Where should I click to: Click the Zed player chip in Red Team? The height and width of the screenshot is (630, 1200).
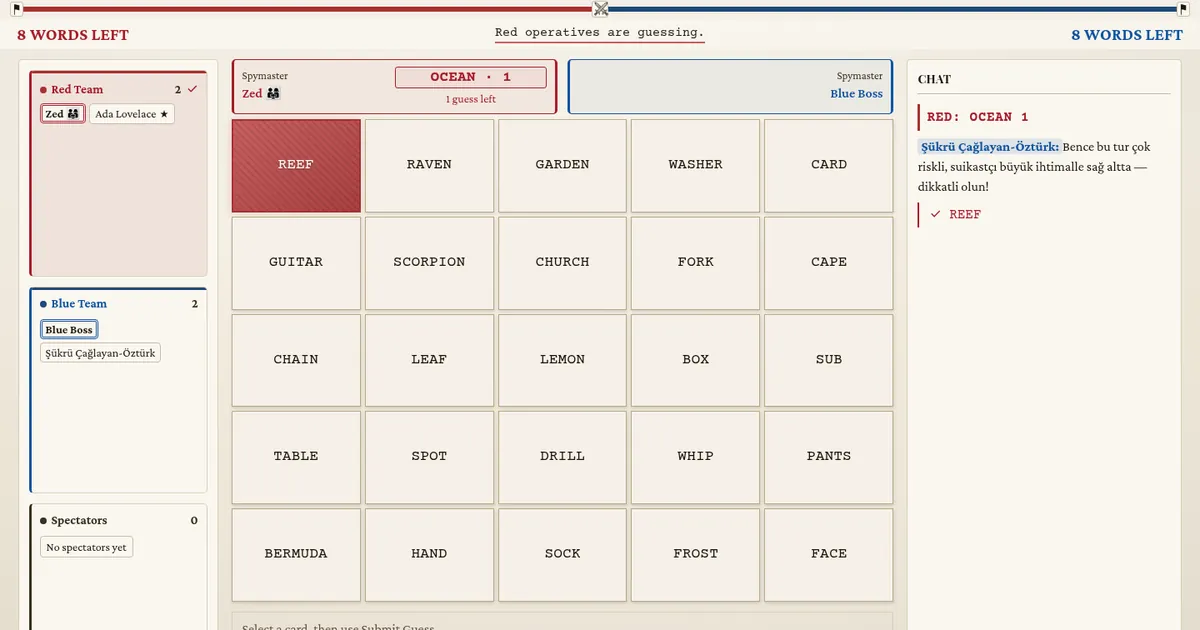tap(63, 114)
